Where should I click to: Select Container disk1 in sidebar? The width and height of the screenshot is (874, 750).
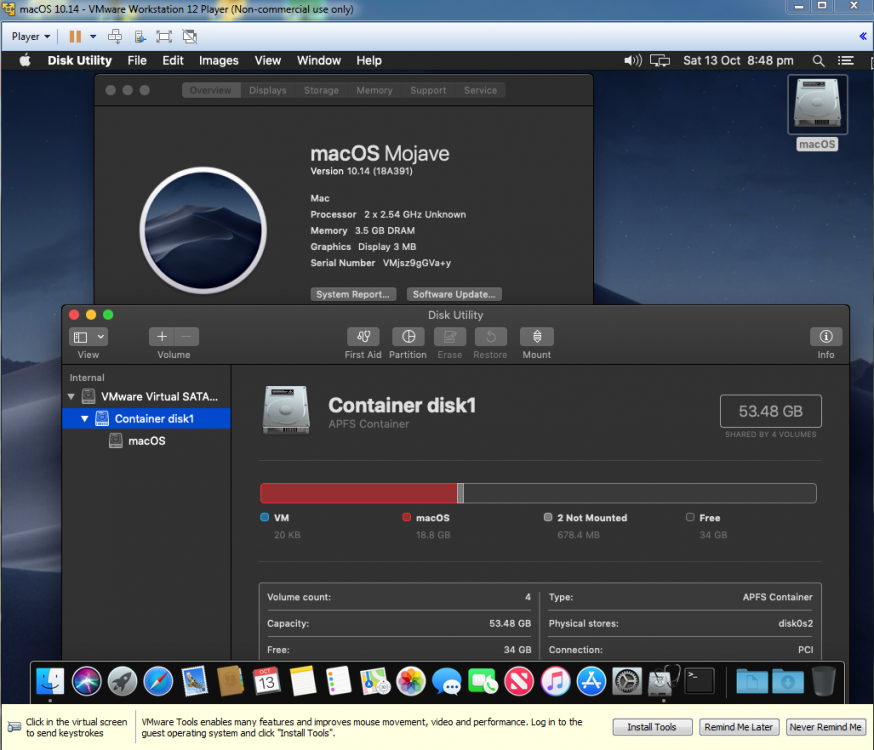pos(146,418)
